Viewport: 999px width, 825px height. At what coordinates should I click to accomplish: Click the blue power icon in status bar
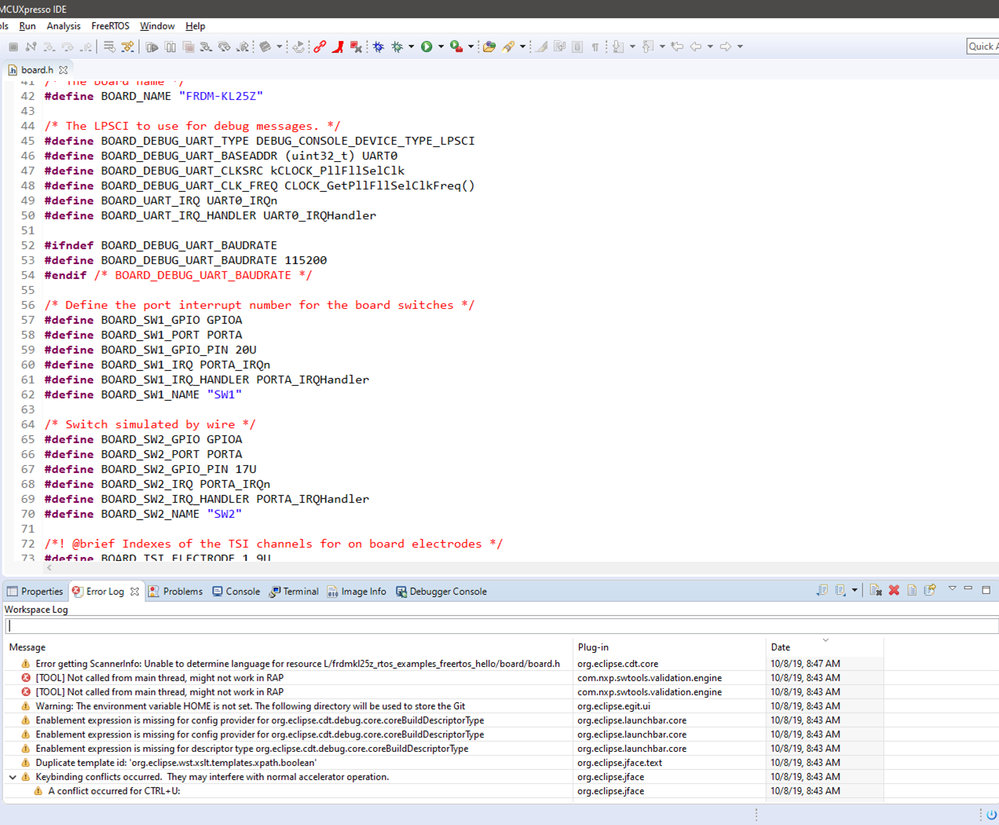(x=991, y=814)
